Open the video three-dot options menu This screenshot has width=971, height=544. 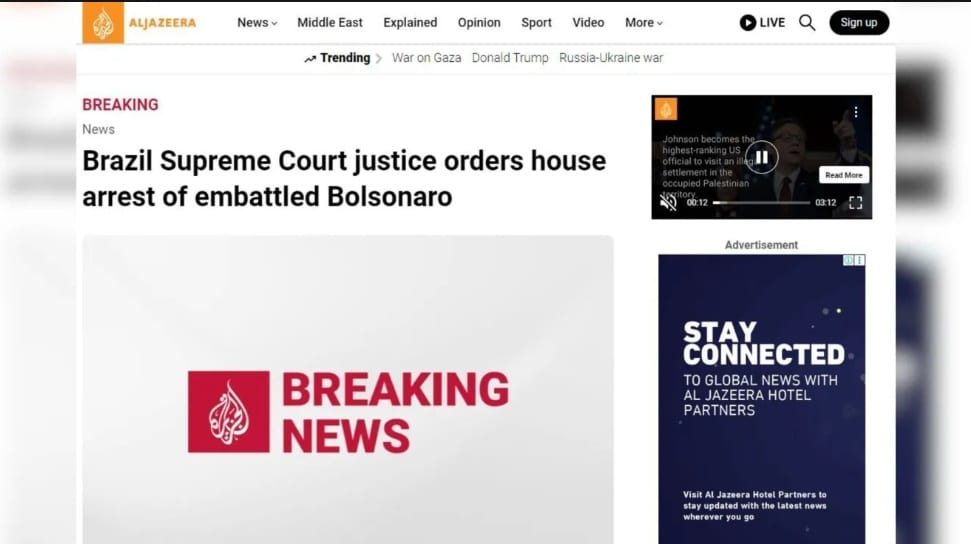(856, 112)
